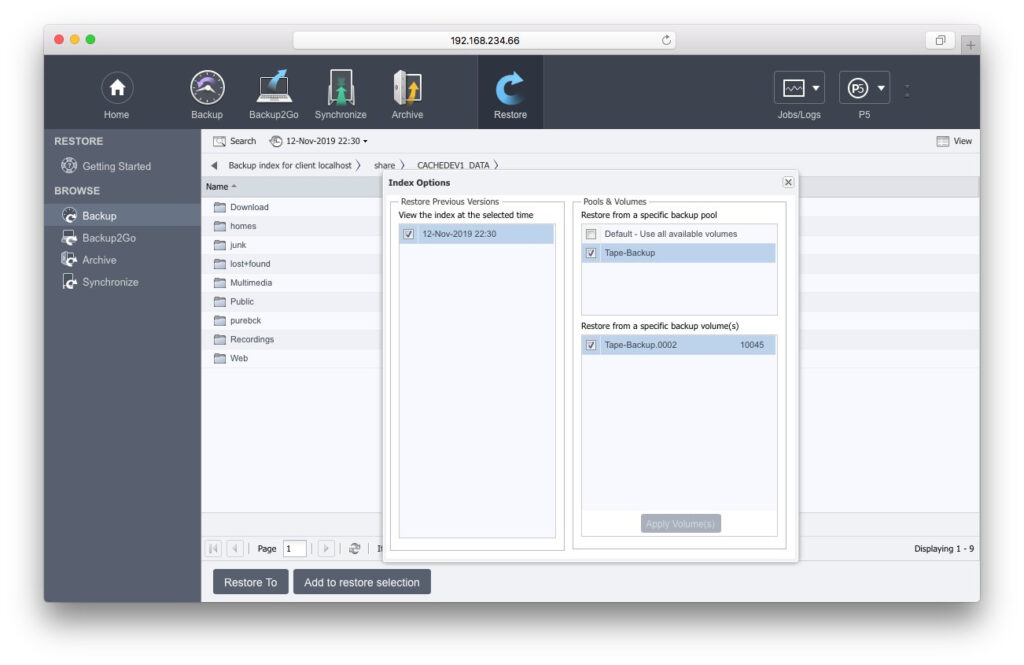Open the Archive module icon

pos(407,88)
